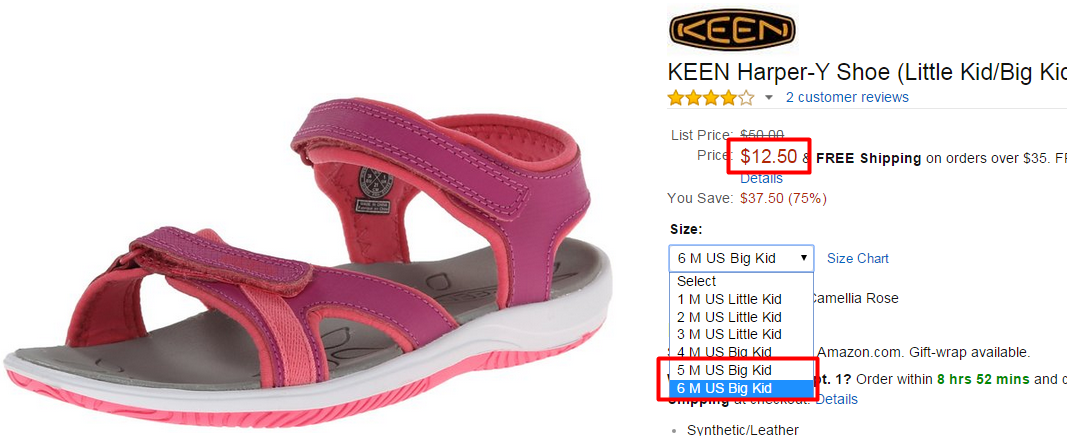Click the pink sandal product image
The image size is (1067, 436).
coord(306,262)
